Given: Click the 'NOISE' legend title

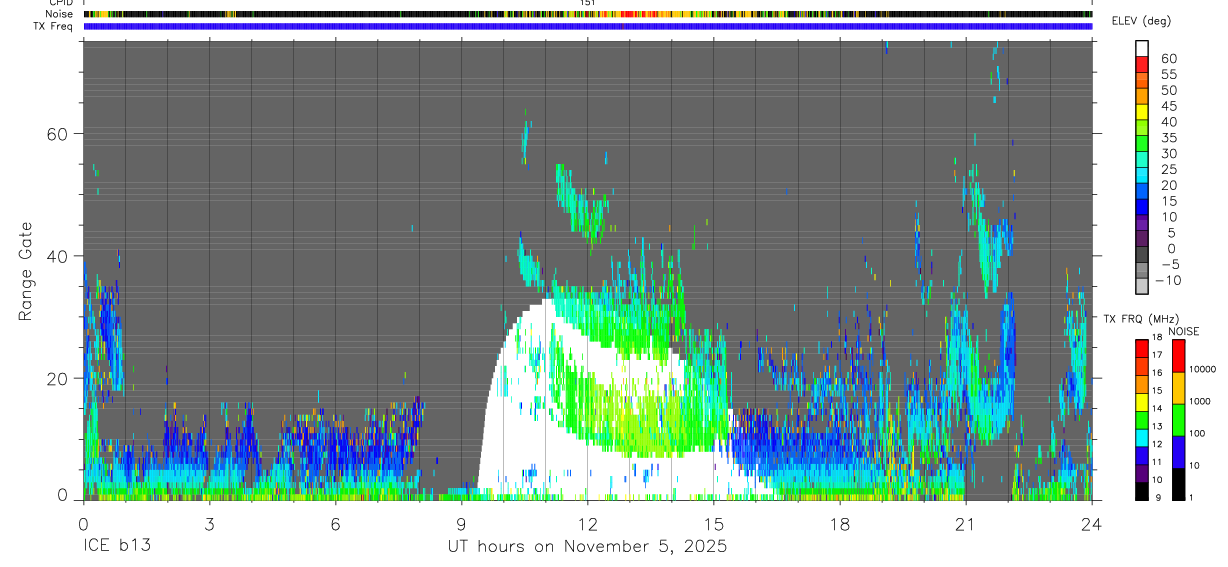Looking at the screenshot, I should pos(1183,331).
